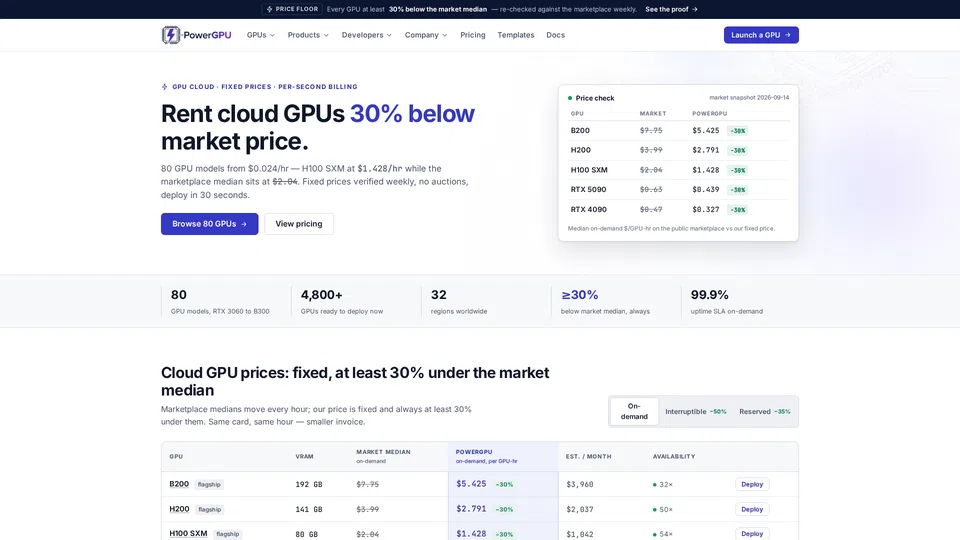Open the Templates nav link
The height and width of the screenshot is (540, 960).
tap(516, 35)
